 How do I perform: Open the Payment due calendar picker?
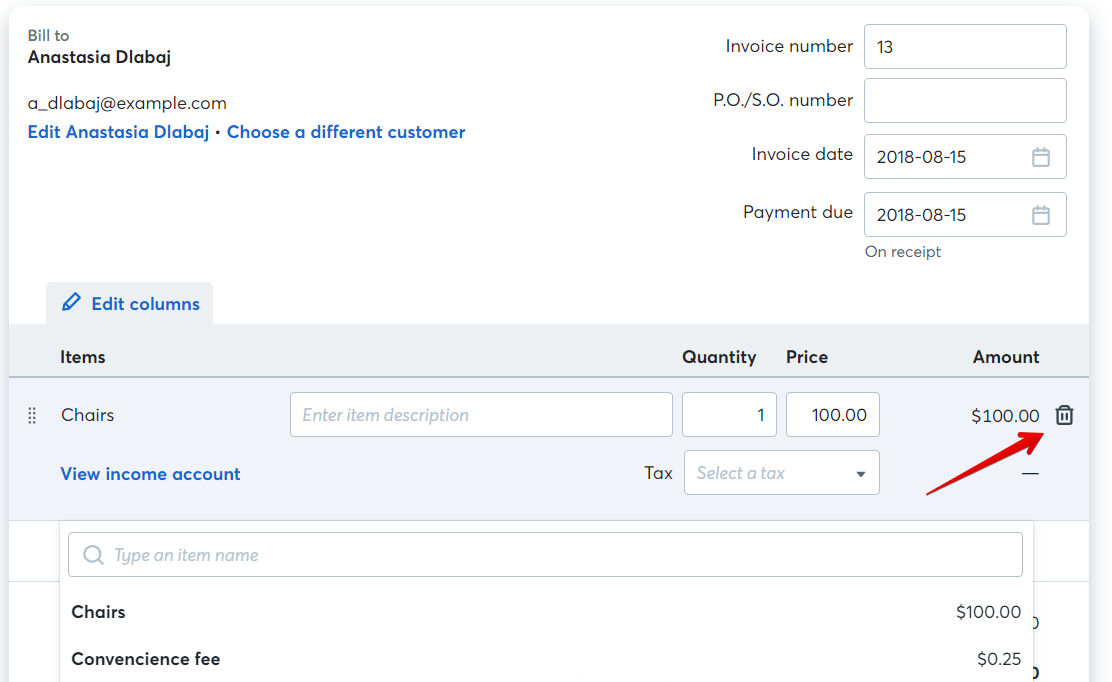pyautogui.click(x=1040, y=214)
